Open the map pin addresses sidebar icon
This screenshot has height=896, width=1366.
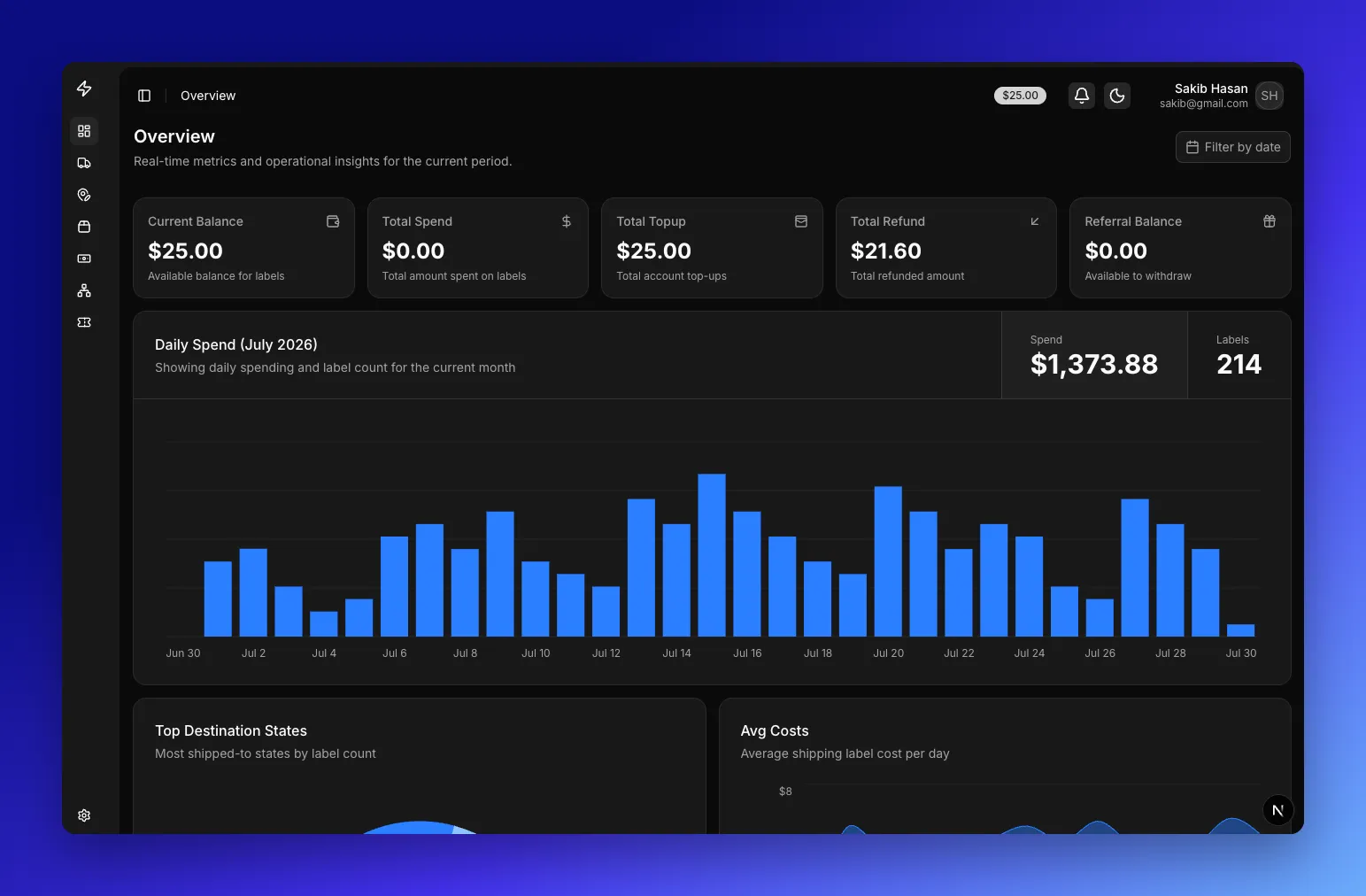click(84, 195)
